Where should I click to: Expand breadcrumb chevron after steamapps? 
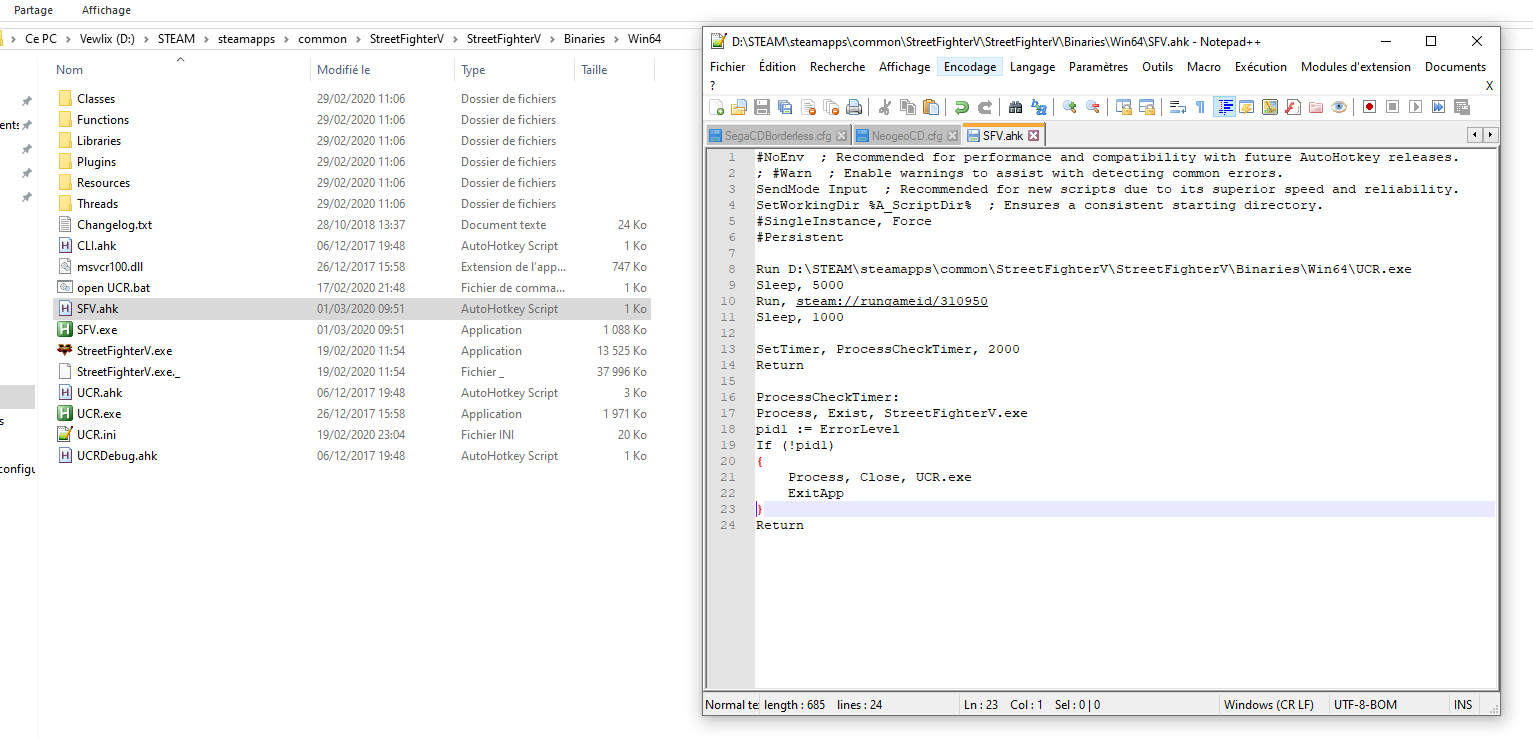point(289,39)
